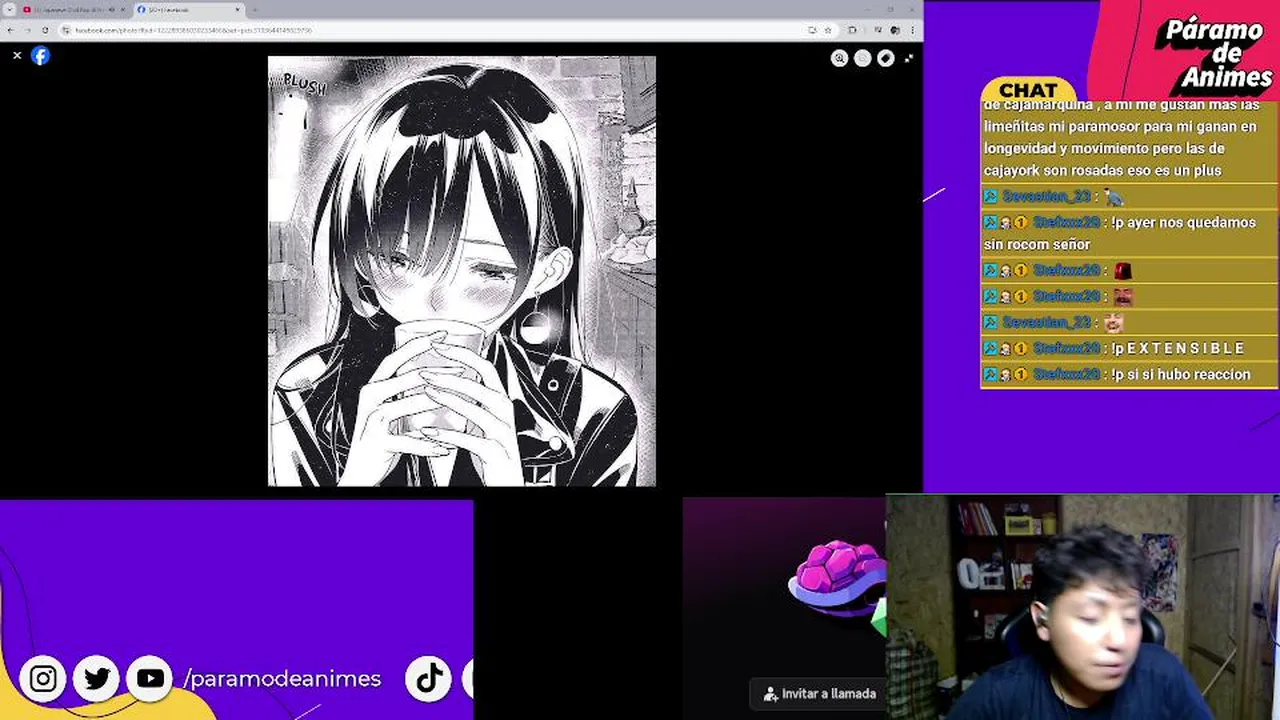Click the /paramodeanimes handle text
This screenshot has width=1280, height=720.
(x=282, y=679)
